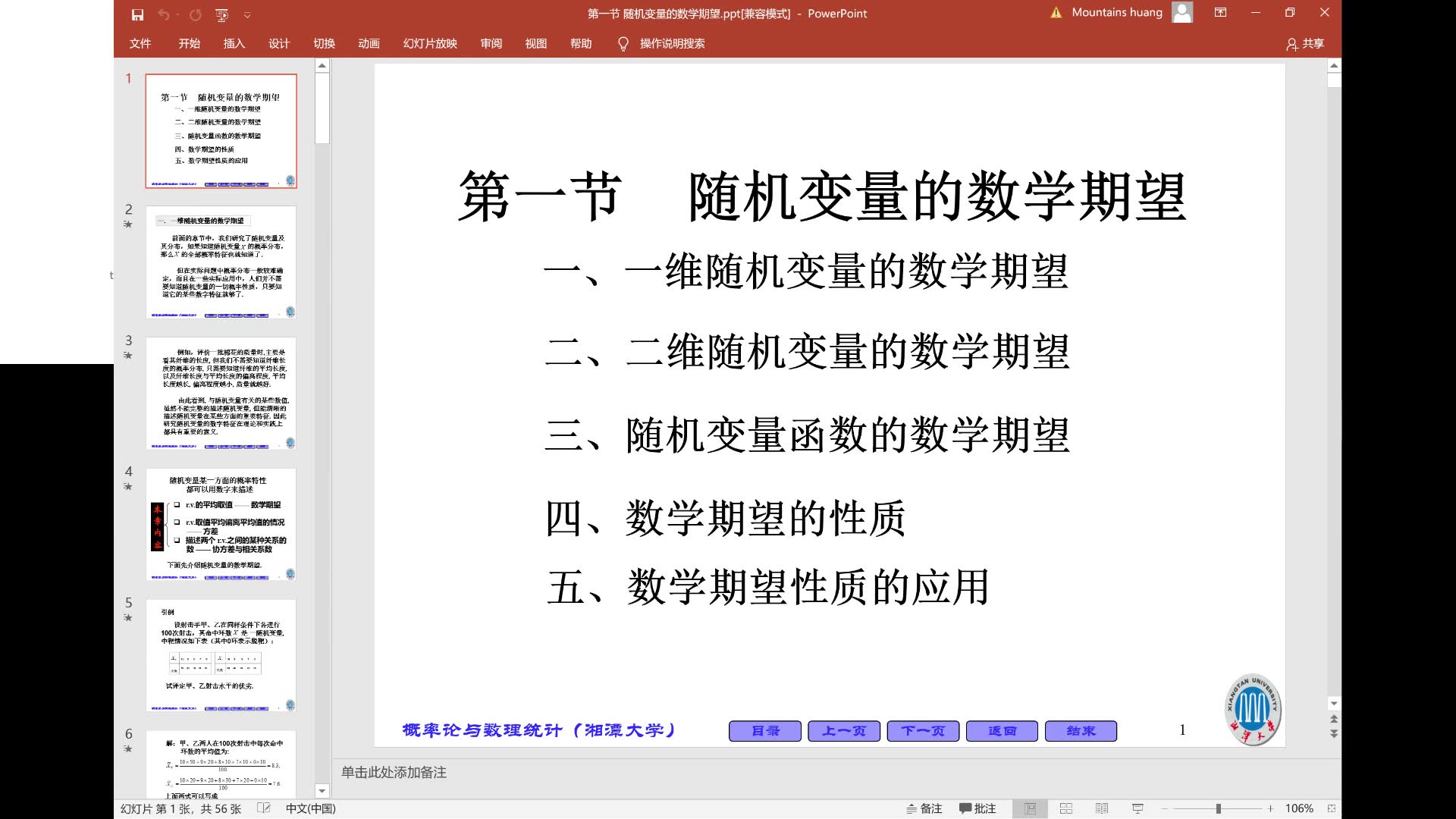This screenshot has width=1456, height=819.
Task: Expand Customize Quick Access Toolbar dropdown
Action: (247, 14)
